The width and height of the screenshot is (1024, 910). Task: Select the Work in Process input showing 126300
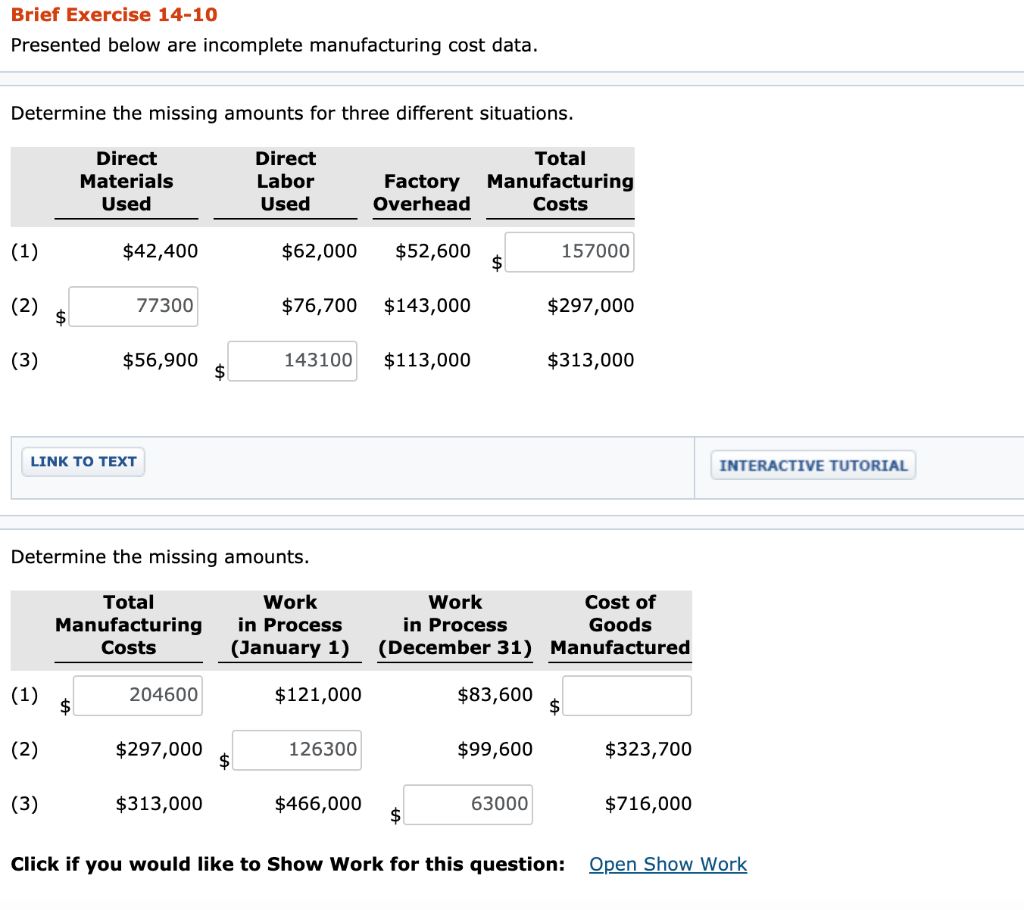tap(296, 750)
